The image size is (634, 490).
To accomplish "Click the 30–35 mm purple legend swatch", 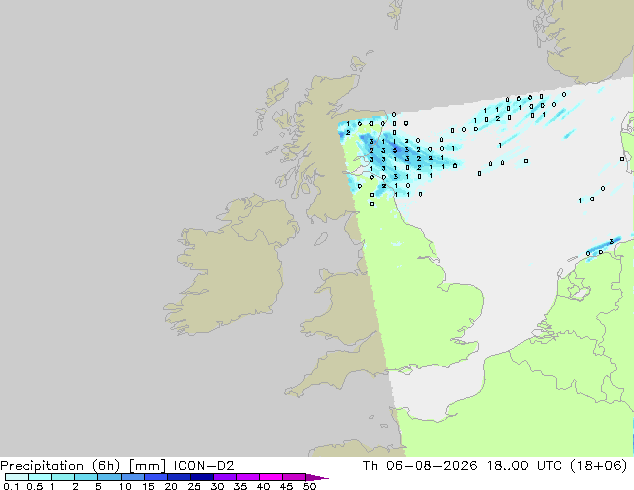I will 225,477.
